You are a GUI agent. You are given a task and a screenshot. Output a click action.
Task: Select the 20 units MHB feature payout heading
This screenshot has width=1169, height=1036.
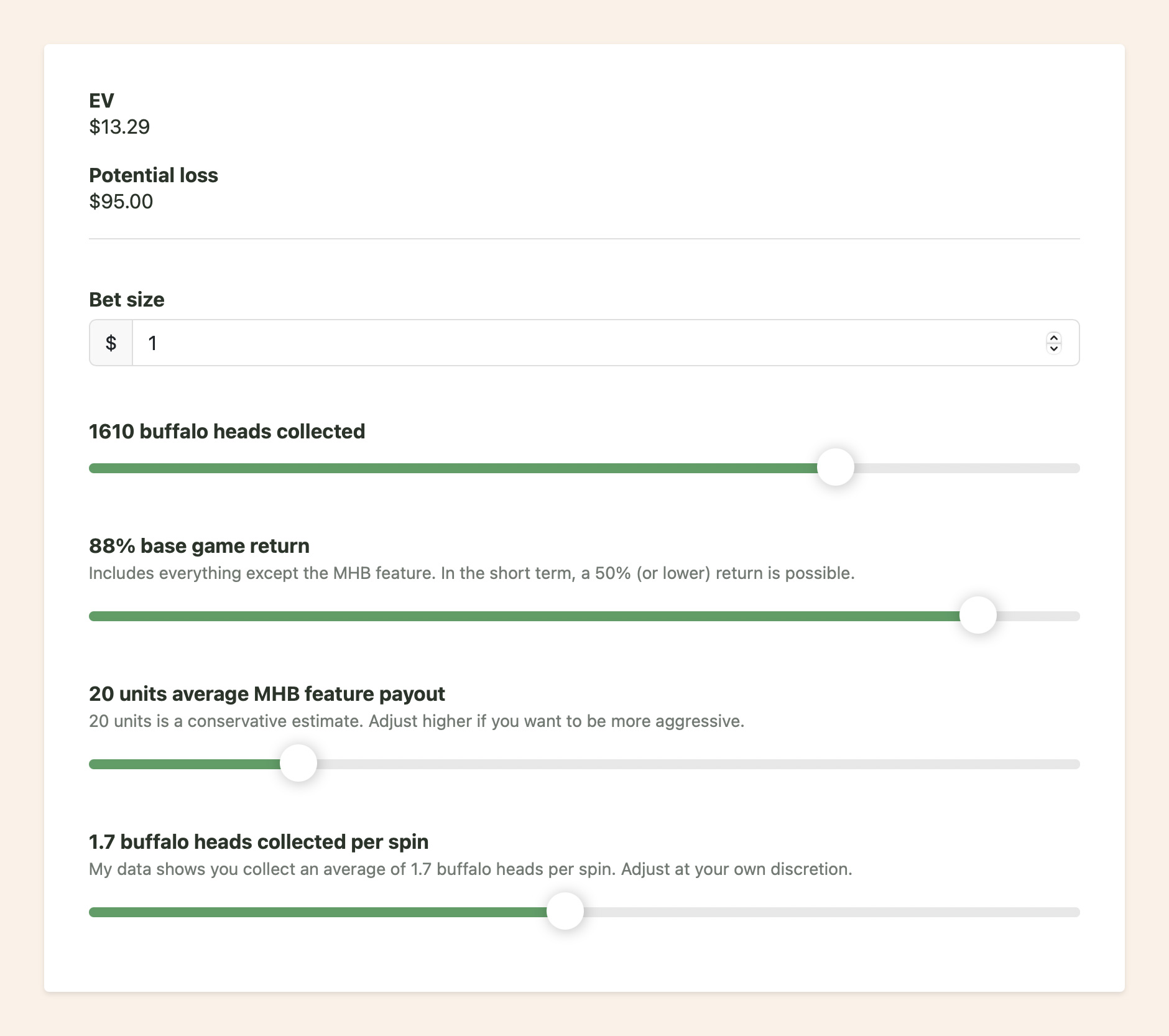click(267, 693)
